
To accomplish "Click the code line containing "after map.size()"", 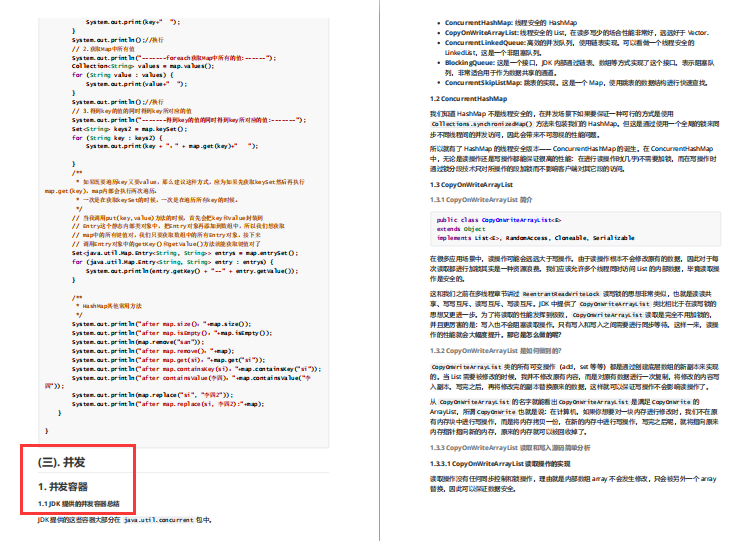I will point(161,324).
